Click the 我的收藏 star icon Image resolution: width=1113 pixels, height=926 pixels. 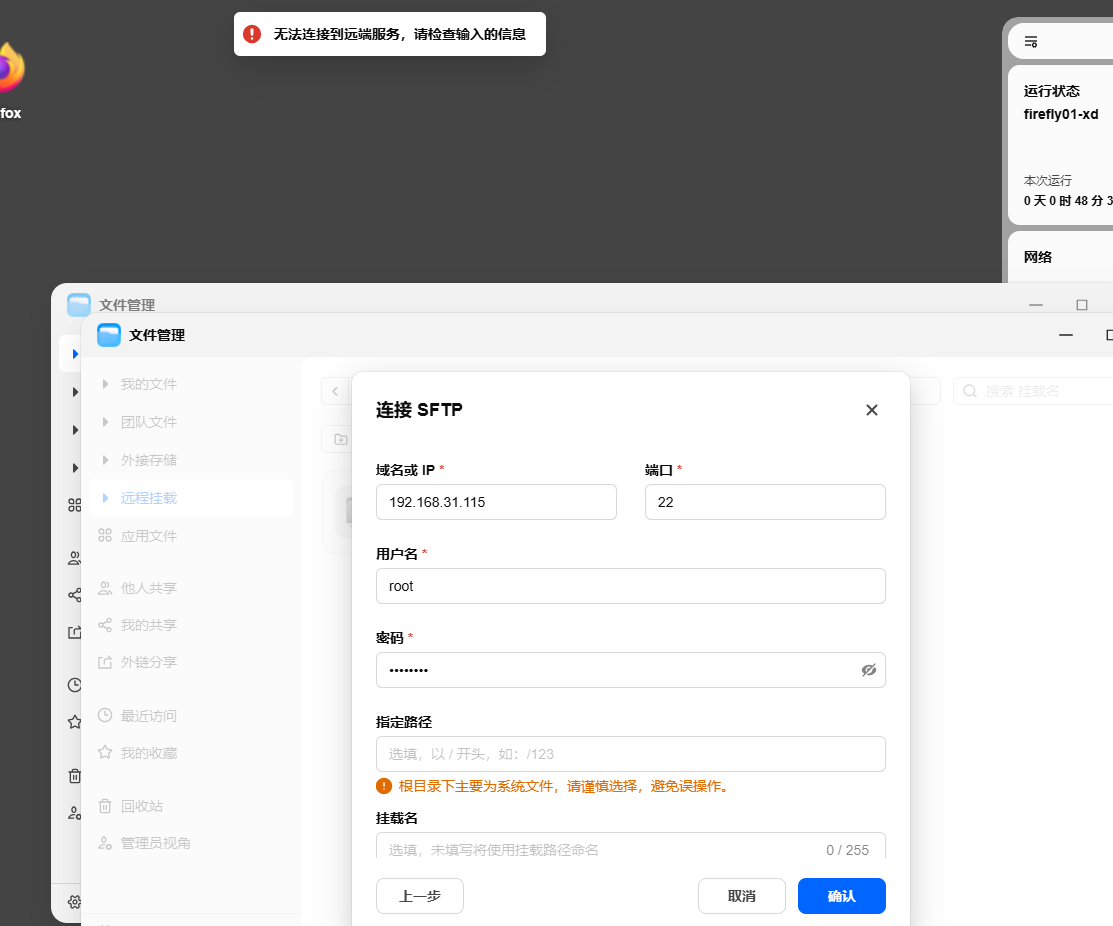(x=105, y=752)
